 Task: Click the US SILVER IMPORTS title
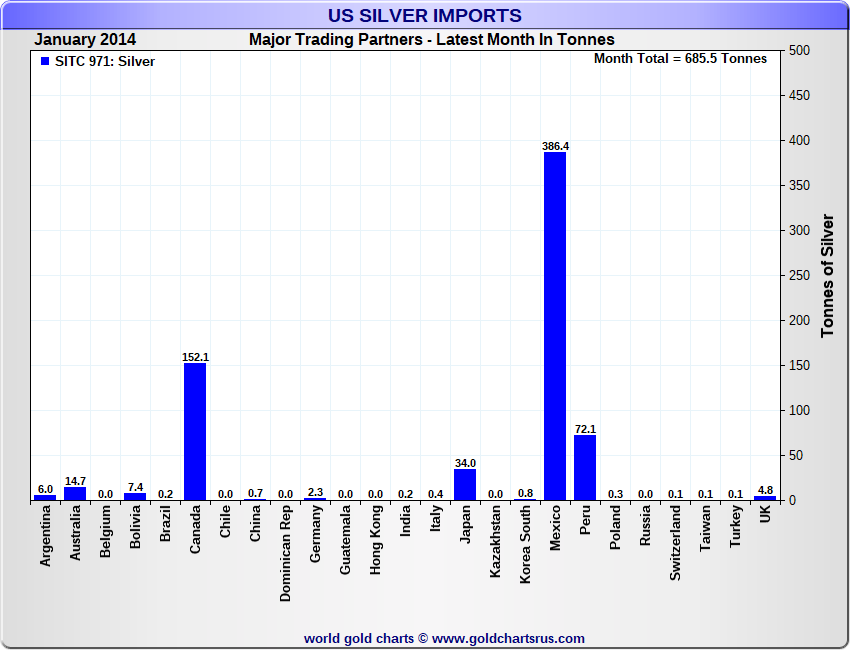[x=425, y=15]
